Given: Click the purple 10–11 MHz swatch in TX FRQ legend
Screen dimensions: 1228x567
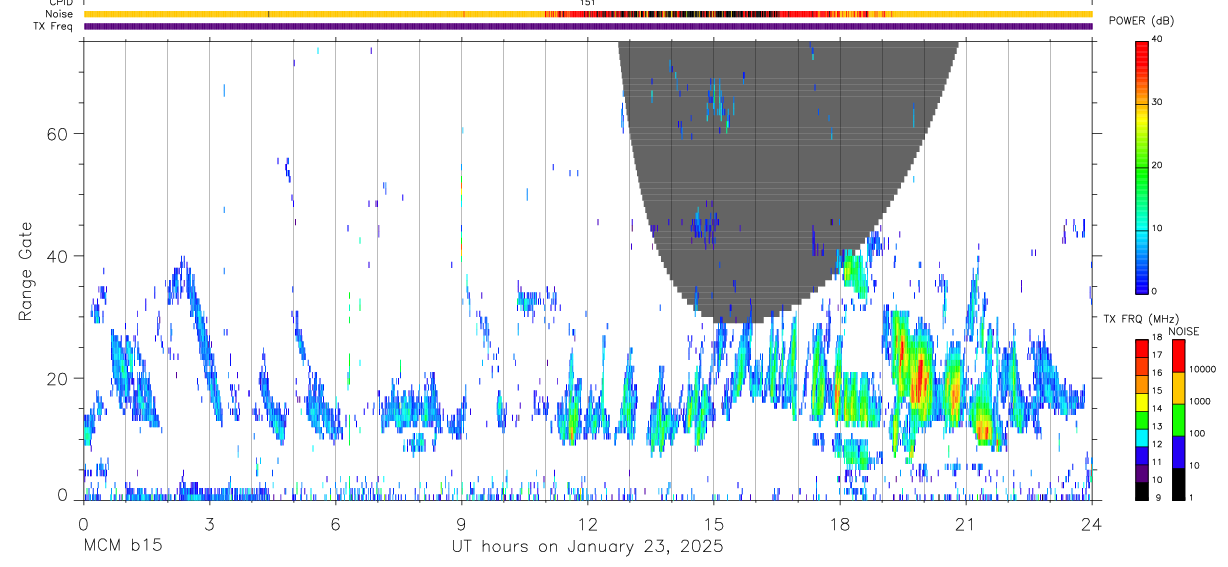Looking at the screenshot, I should 1142,473.
